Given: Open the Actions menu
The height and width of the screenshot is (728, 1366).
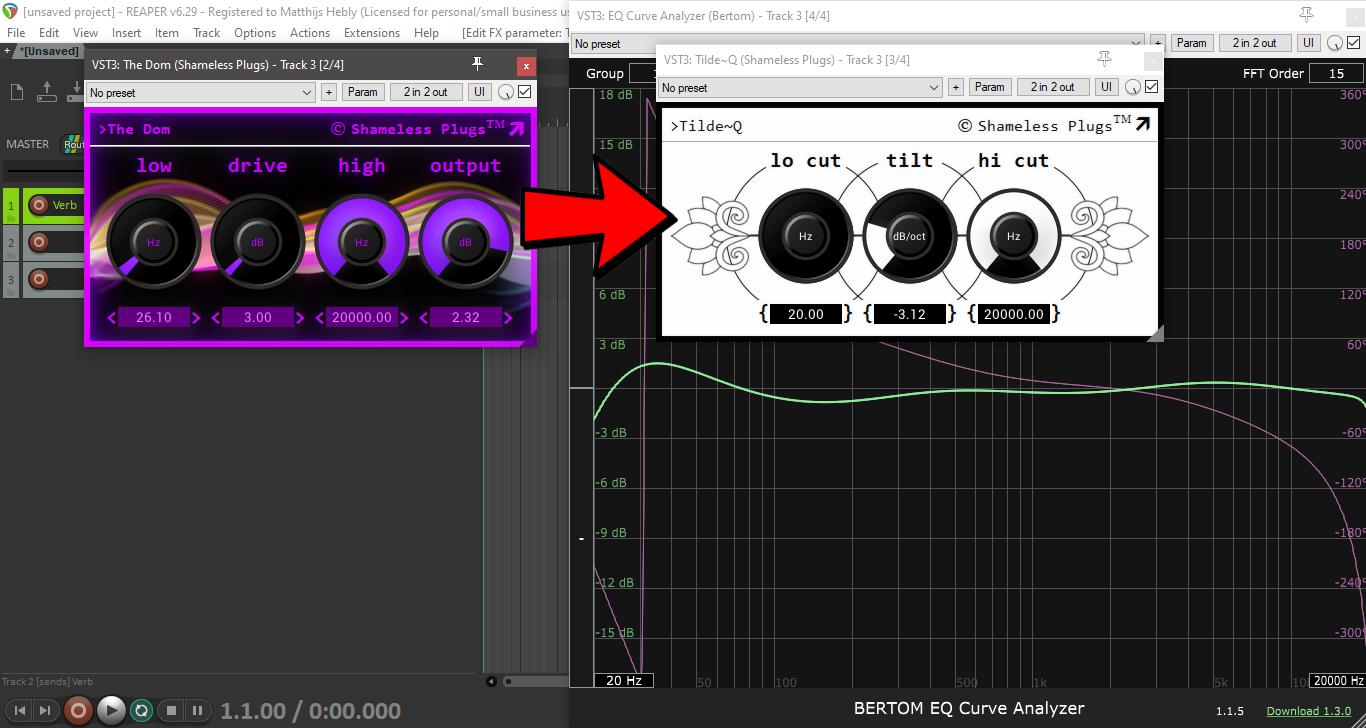Looking at the screenshot, I should (x=310, y=33).
